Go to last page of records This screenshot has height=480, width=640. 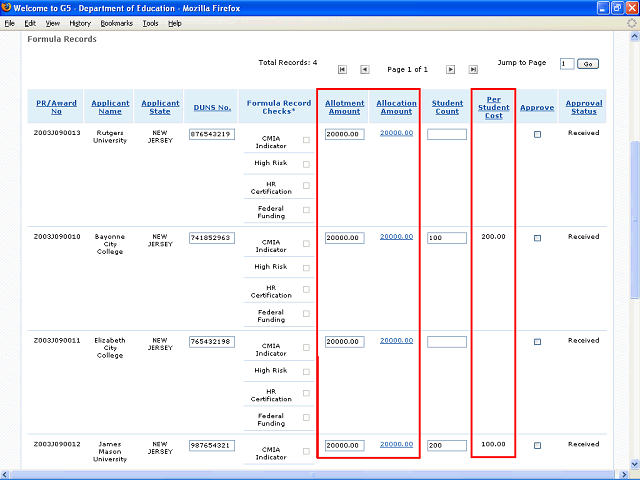point(473,69)
